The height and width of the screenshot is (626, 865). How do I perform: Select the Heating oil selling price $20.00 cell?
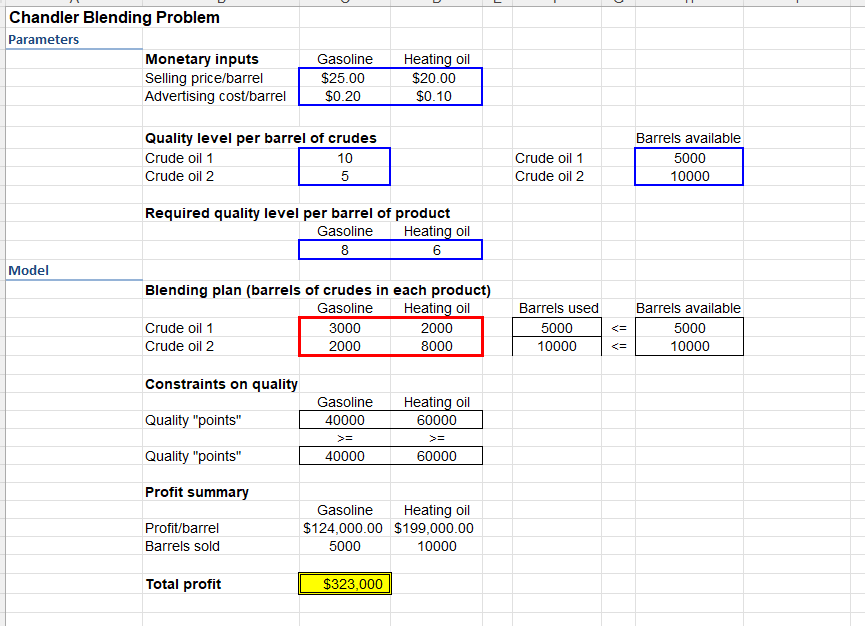pyautogui.click(x=436, y=78)
